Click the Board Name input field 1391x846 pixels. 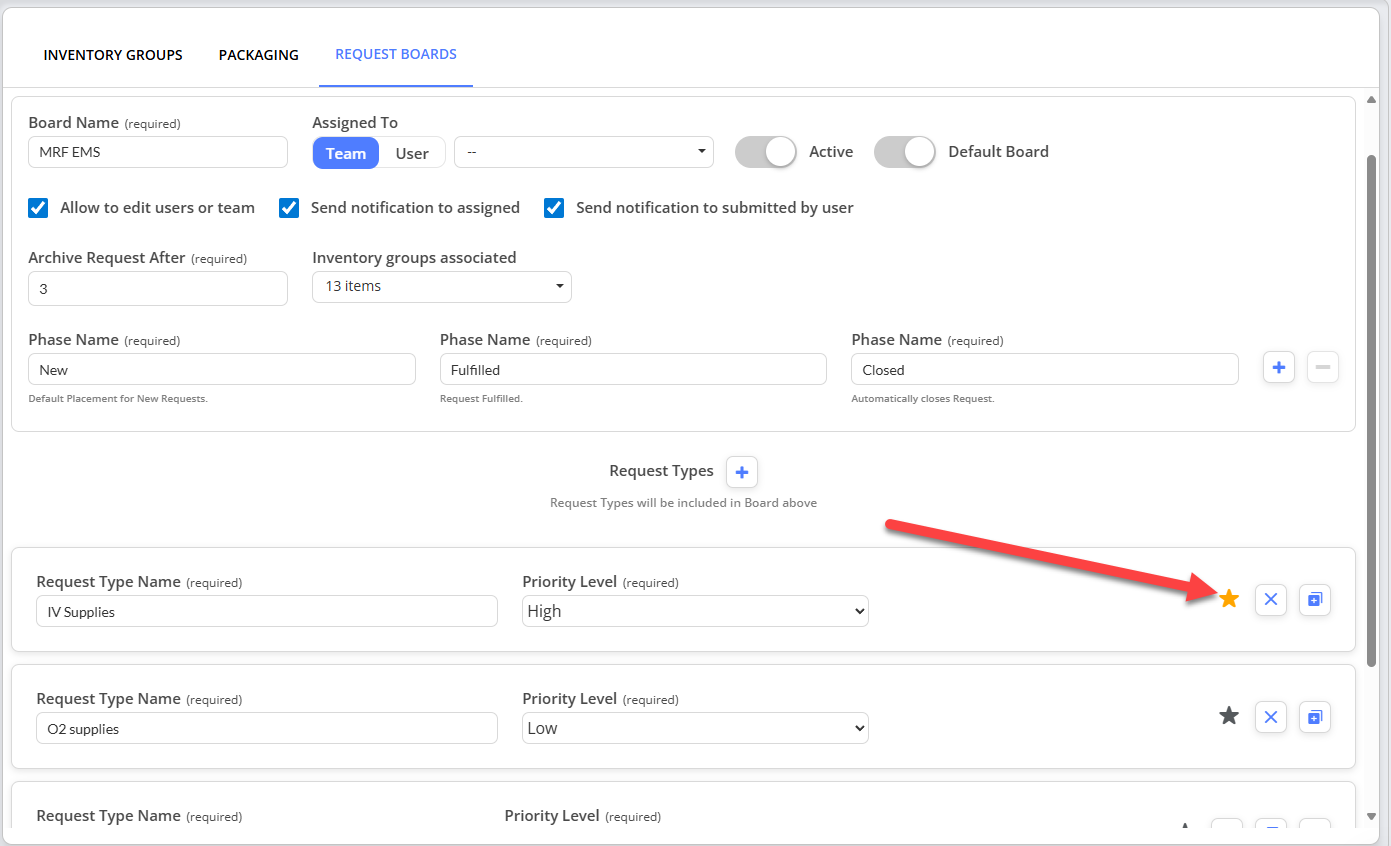click(x=158, y=152)
